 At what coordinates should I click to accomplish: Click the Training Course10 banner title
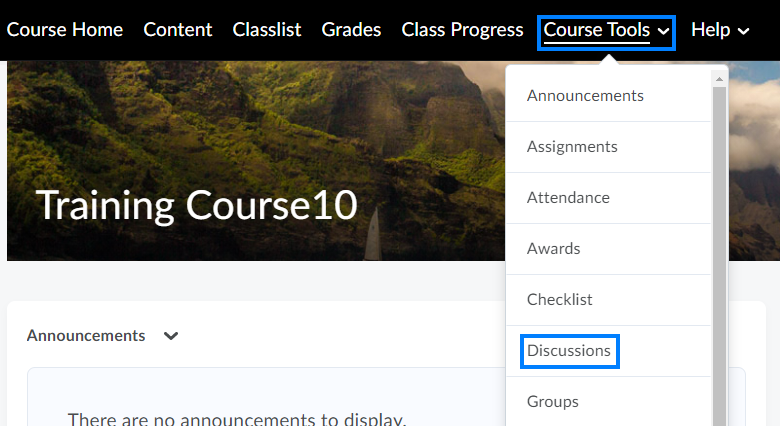[197, 204]
